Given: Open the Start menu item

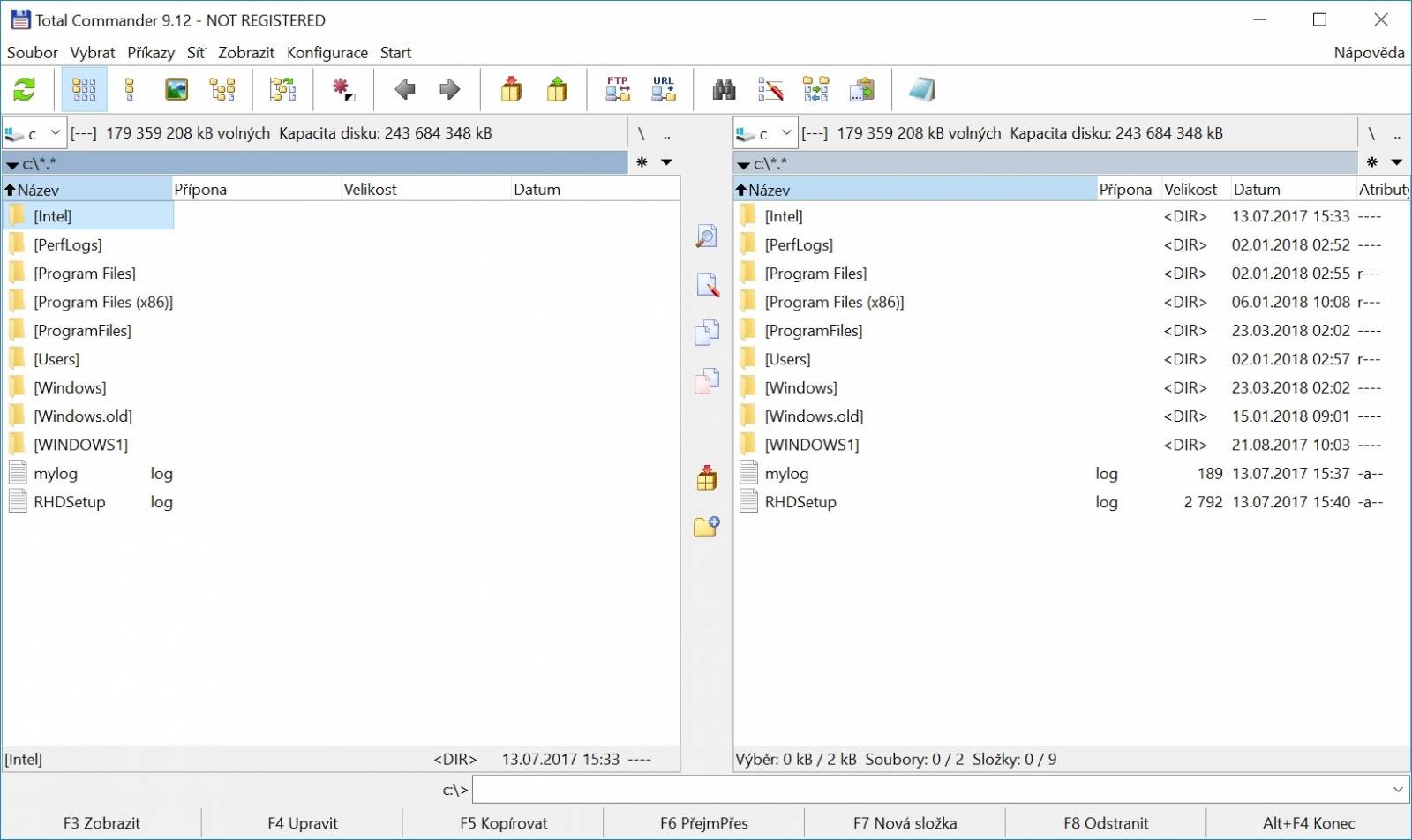Looking at the screenshot, I should coord(395,52).
